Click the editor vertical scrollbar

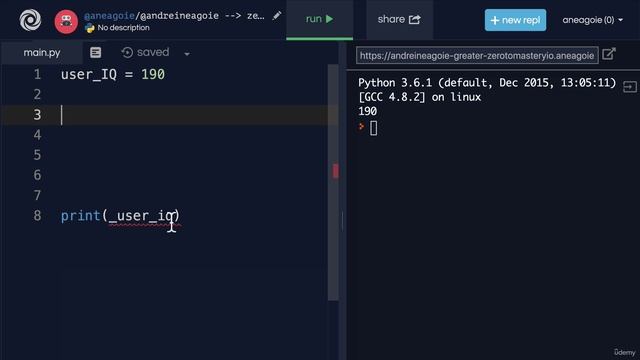(x=333, y=182)
